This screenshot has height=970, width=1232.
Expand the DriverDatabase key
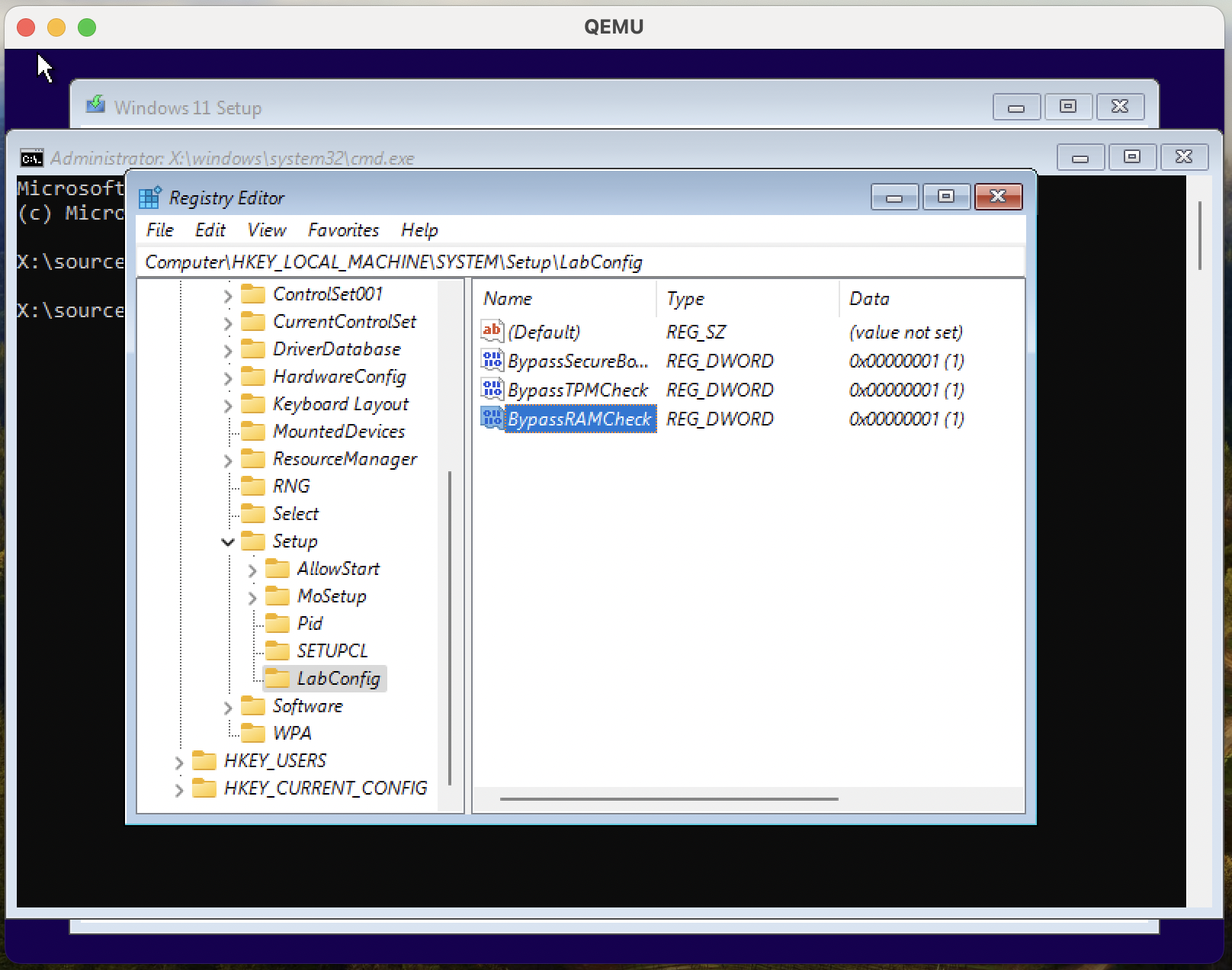(228, 351)
